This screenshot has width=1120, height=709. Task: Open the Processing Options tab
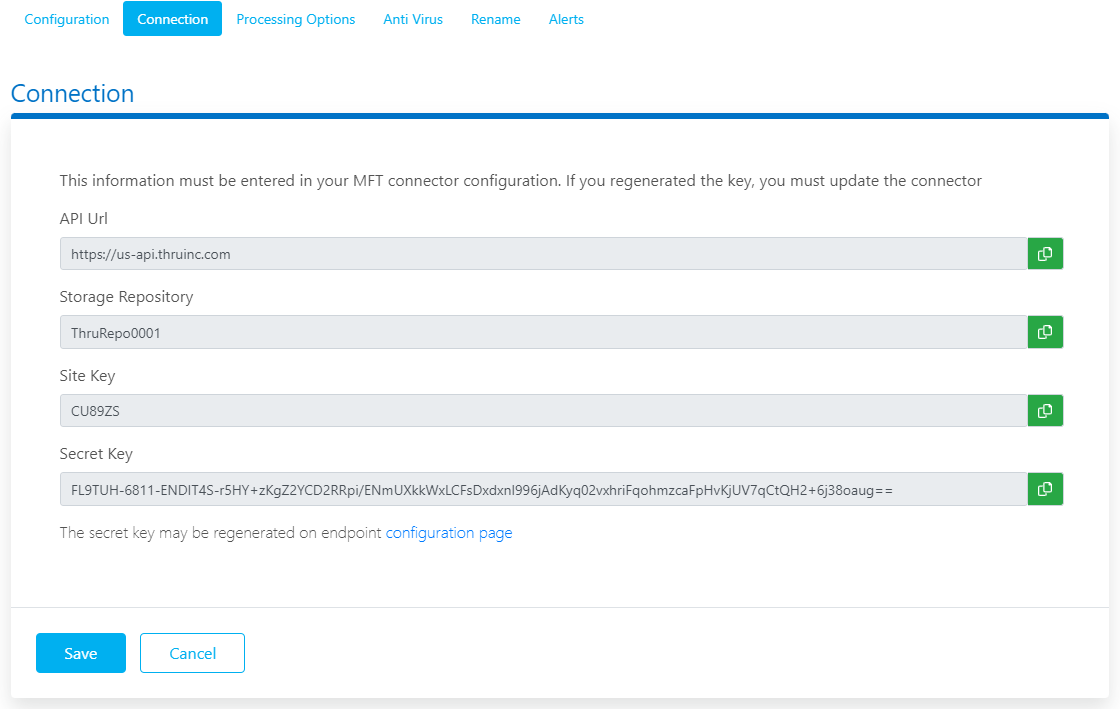point(295,18)
